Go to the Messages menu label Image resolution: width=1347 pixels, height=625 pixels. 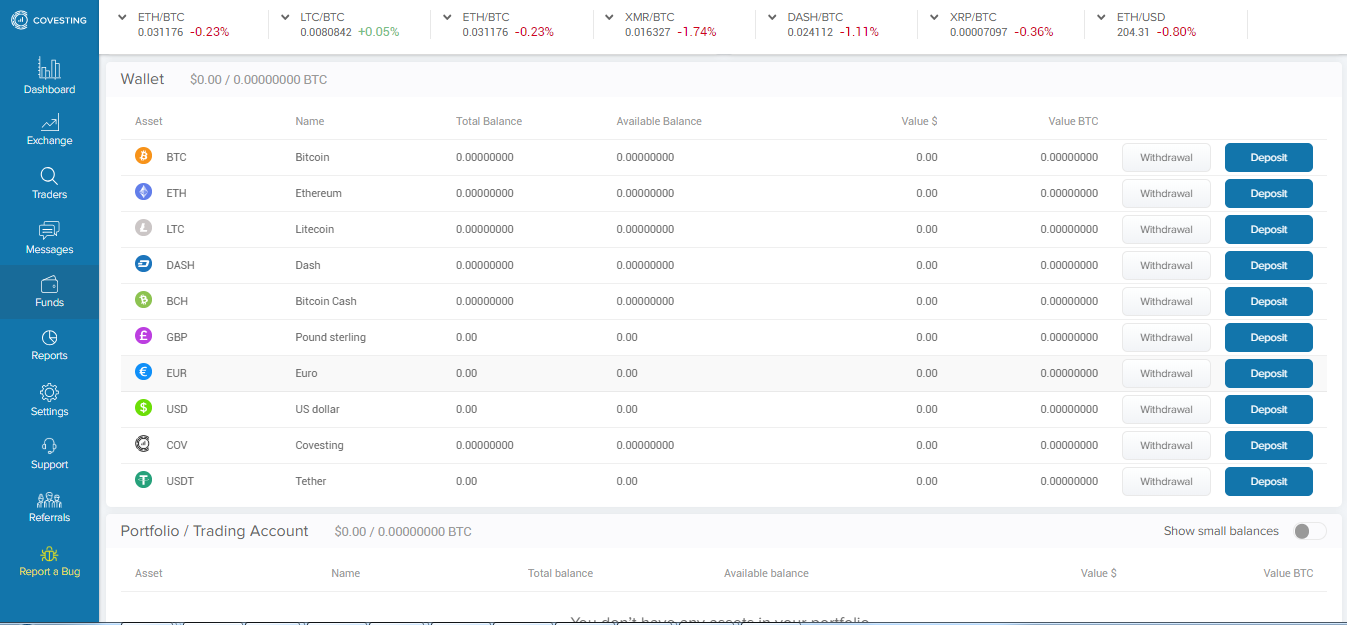click(49, 249)
